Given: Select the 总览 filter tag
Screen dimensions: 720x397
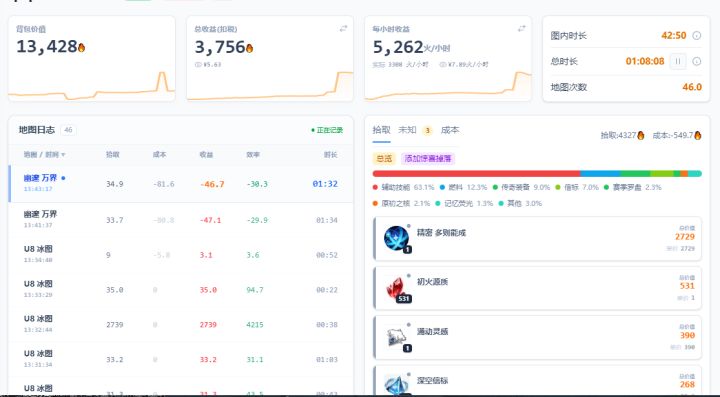Looking at the screenshot, I should [384, 159].
